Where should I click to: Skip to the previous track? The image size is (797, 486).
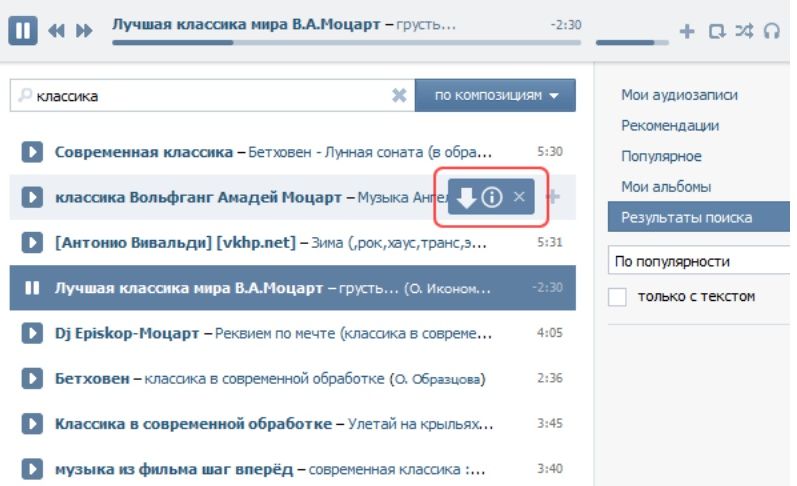click(x=56, y=31)
